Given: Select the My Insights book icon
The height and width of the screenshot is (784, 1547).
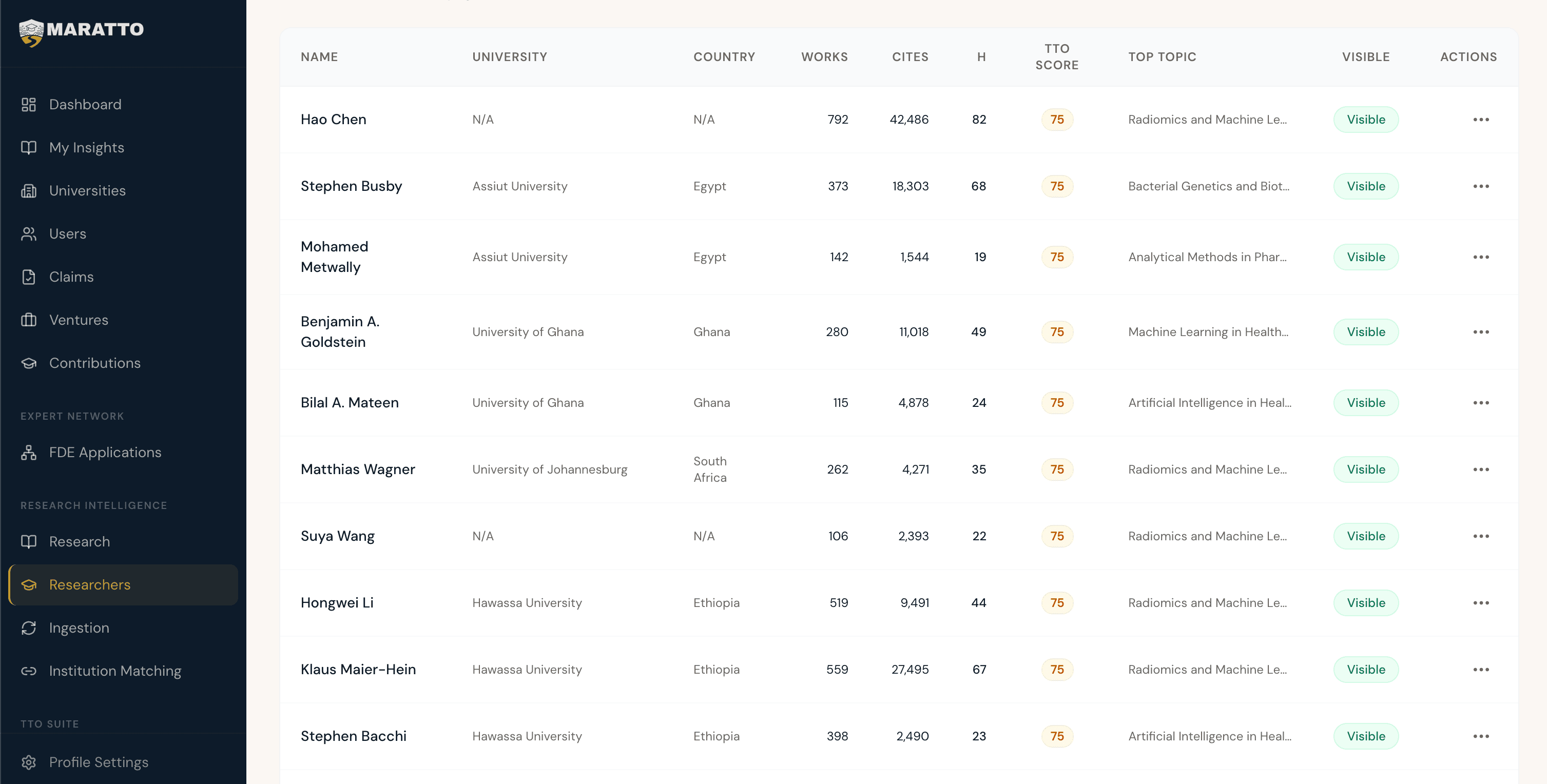Looking at the screenshot, I should tap(29, 148).
